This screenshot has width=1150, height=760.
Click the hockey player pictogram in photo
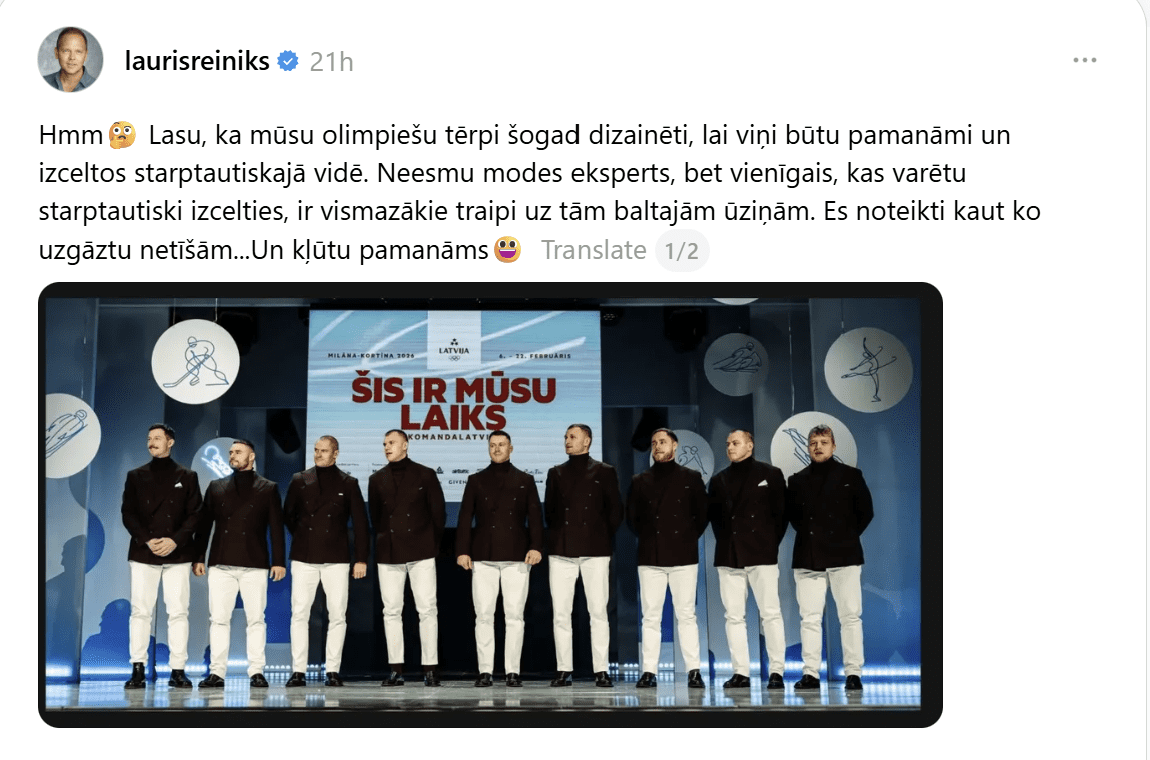click(x=195, y=361)
